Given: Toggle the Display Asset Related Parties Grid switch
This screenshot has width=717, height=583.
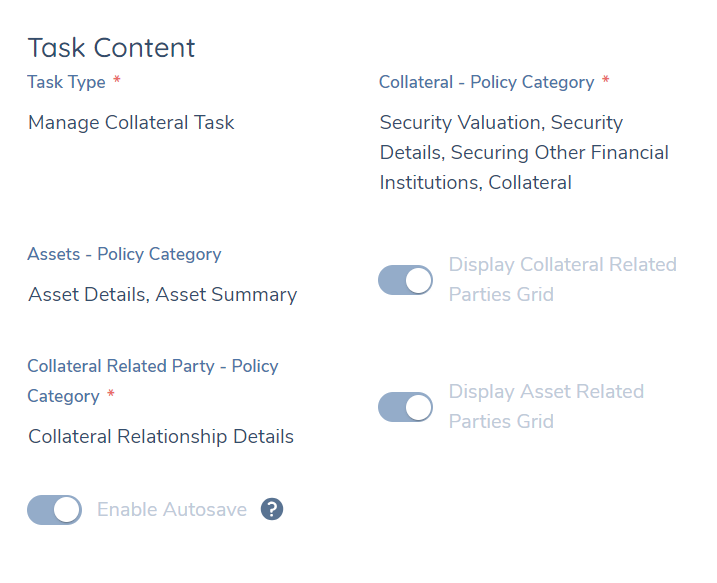Looking at the screenshot, I should (x=405, y=407).
